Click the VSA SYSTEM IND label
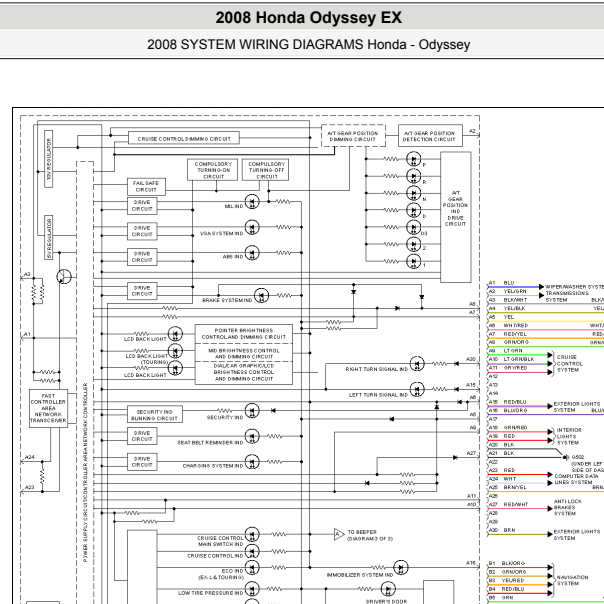Viewport: 604px width, 604px height. pos(221,233)
